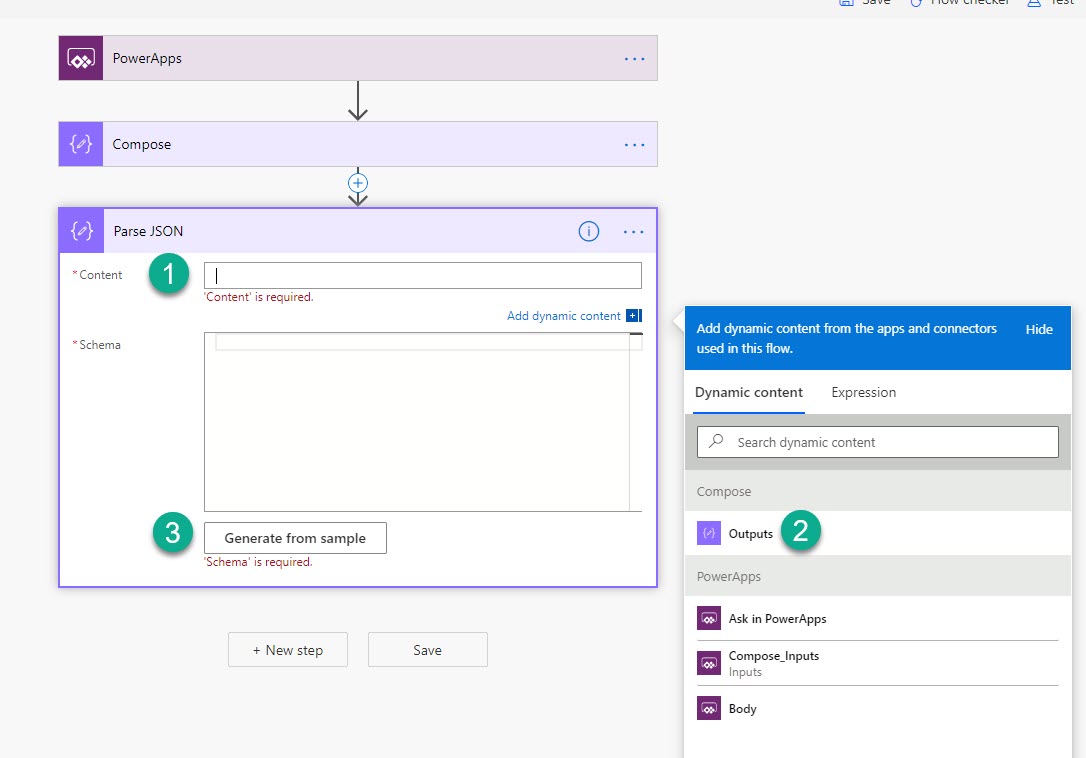Click the Body item icon
The image size is (1086, 758).
[x=709, y=708]
